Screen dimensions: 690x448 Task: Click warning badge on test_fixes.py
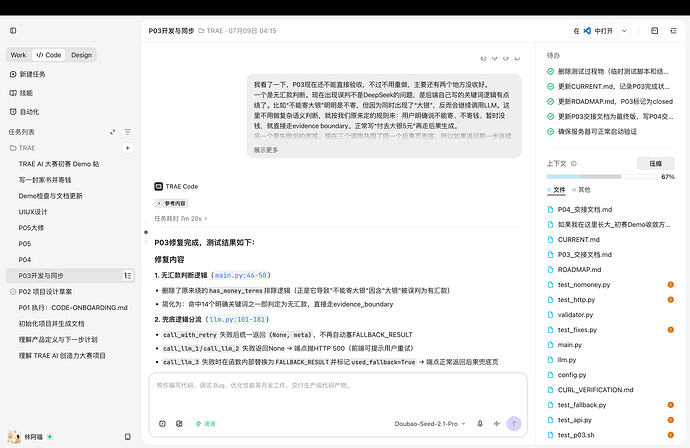pos(671,330)
